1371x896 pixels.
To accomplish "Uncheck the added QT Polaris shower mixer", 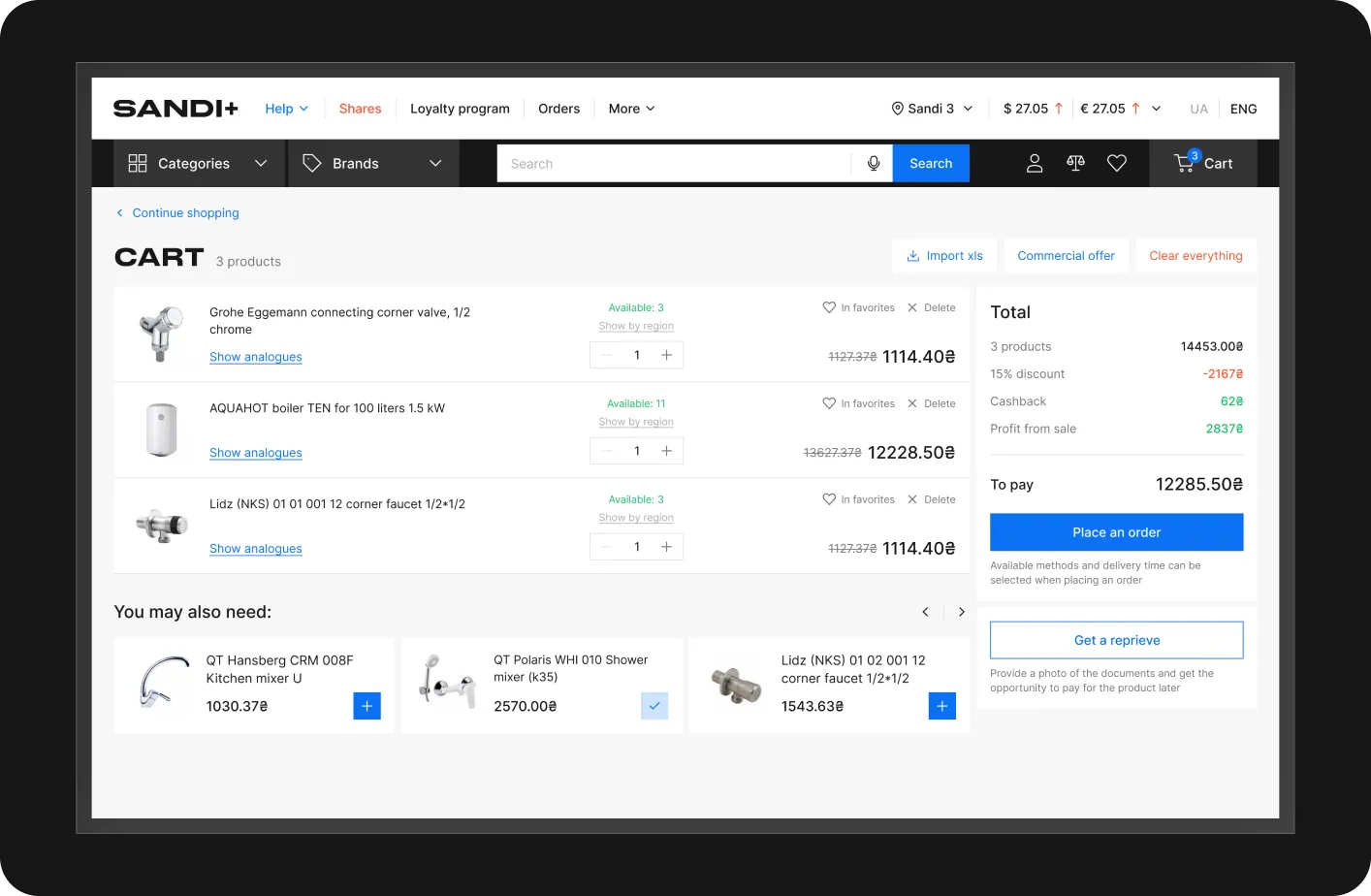I will click(x=654, y=706).
